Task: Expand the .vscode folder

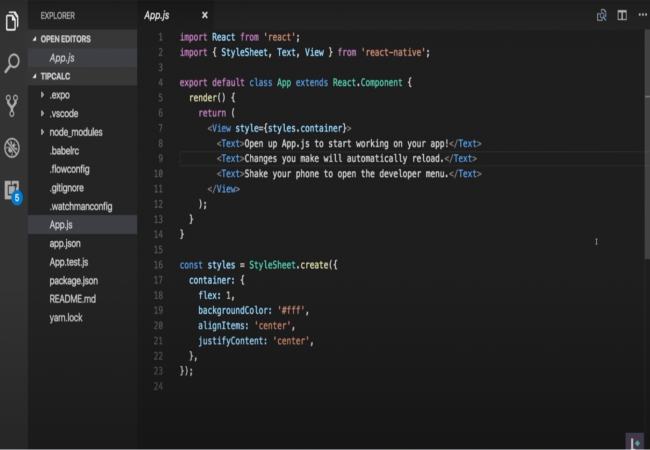Action: [67, 114]
